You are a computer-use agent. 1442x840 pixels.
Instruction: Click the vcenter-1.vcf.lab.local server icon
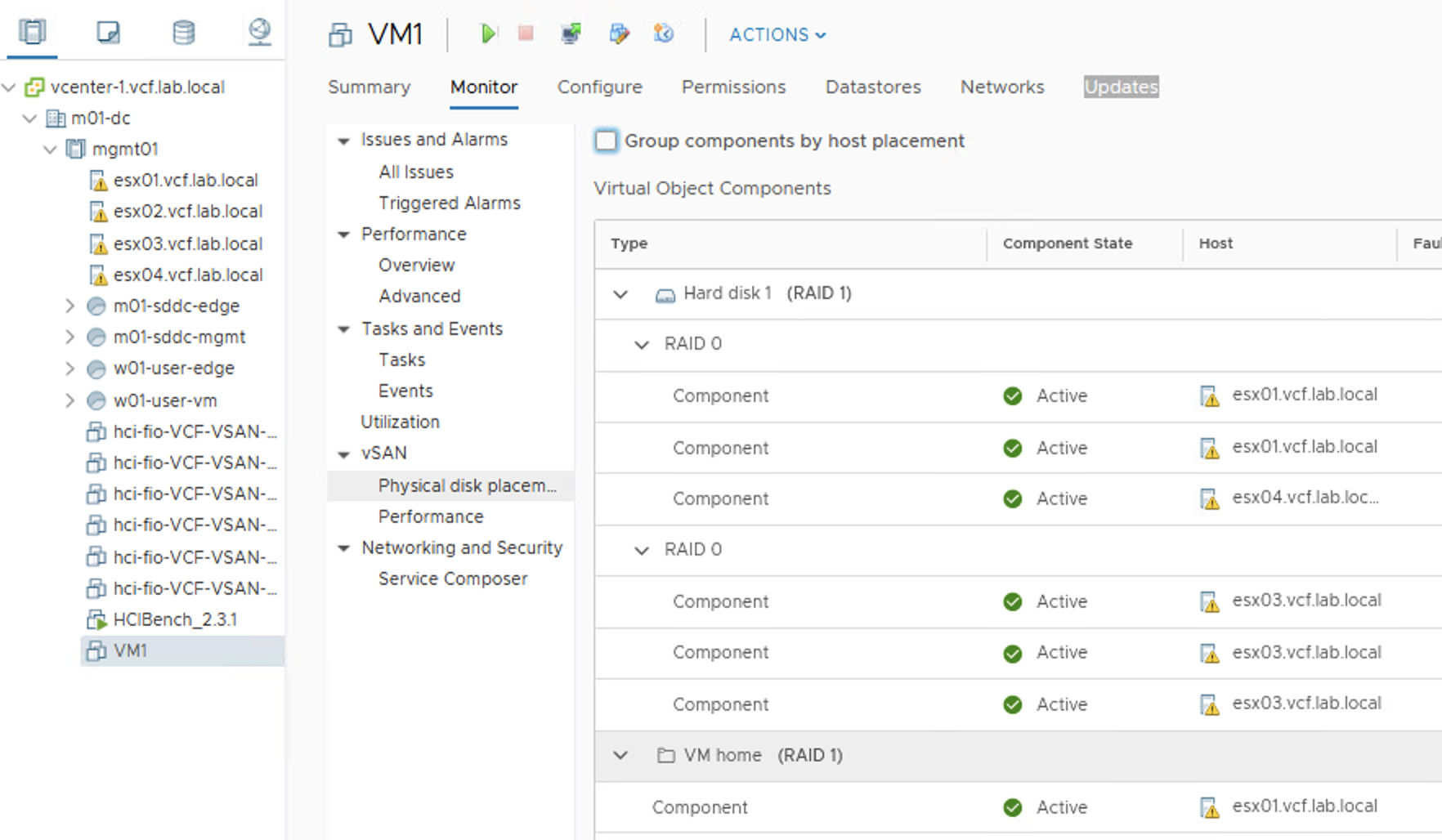34,87
